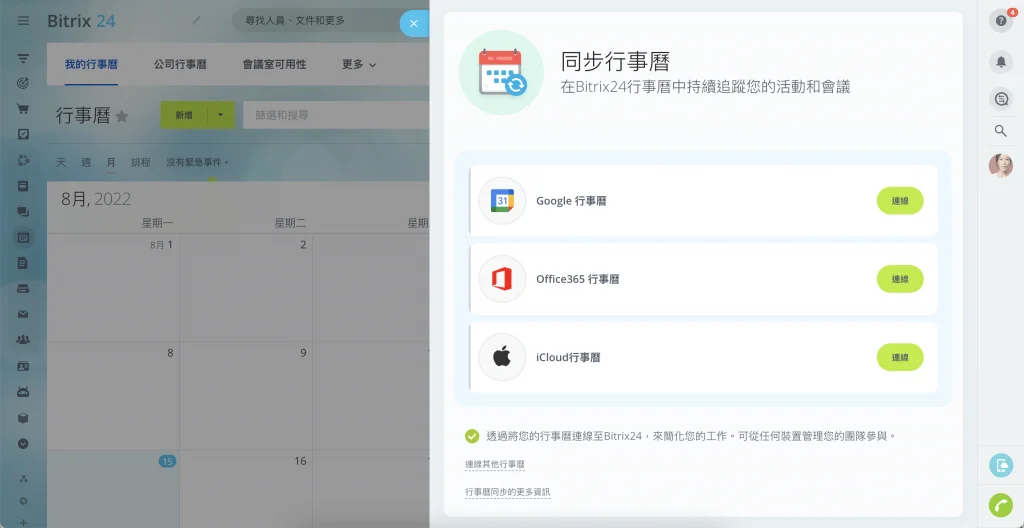Open the mail envelope icon in left sidebar
The image size is (1024, 528).
tap(23, 314)
